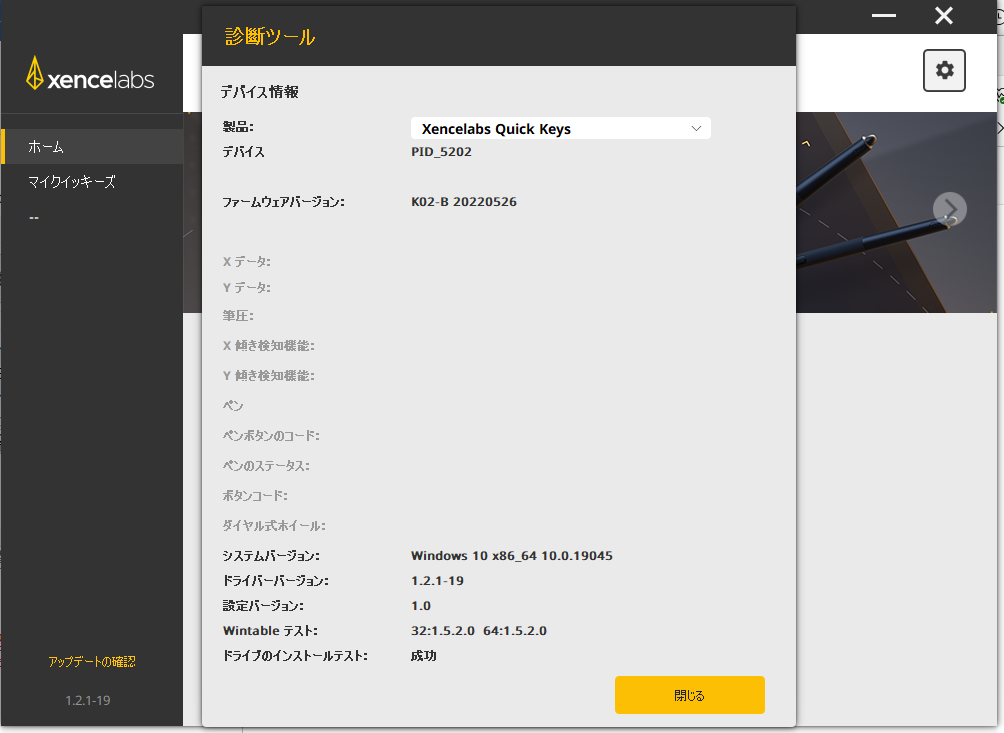This screenshot has height=733, width=1004.
Task: Click the ドライブのインストールテスト label
Action: coord(295,656)
